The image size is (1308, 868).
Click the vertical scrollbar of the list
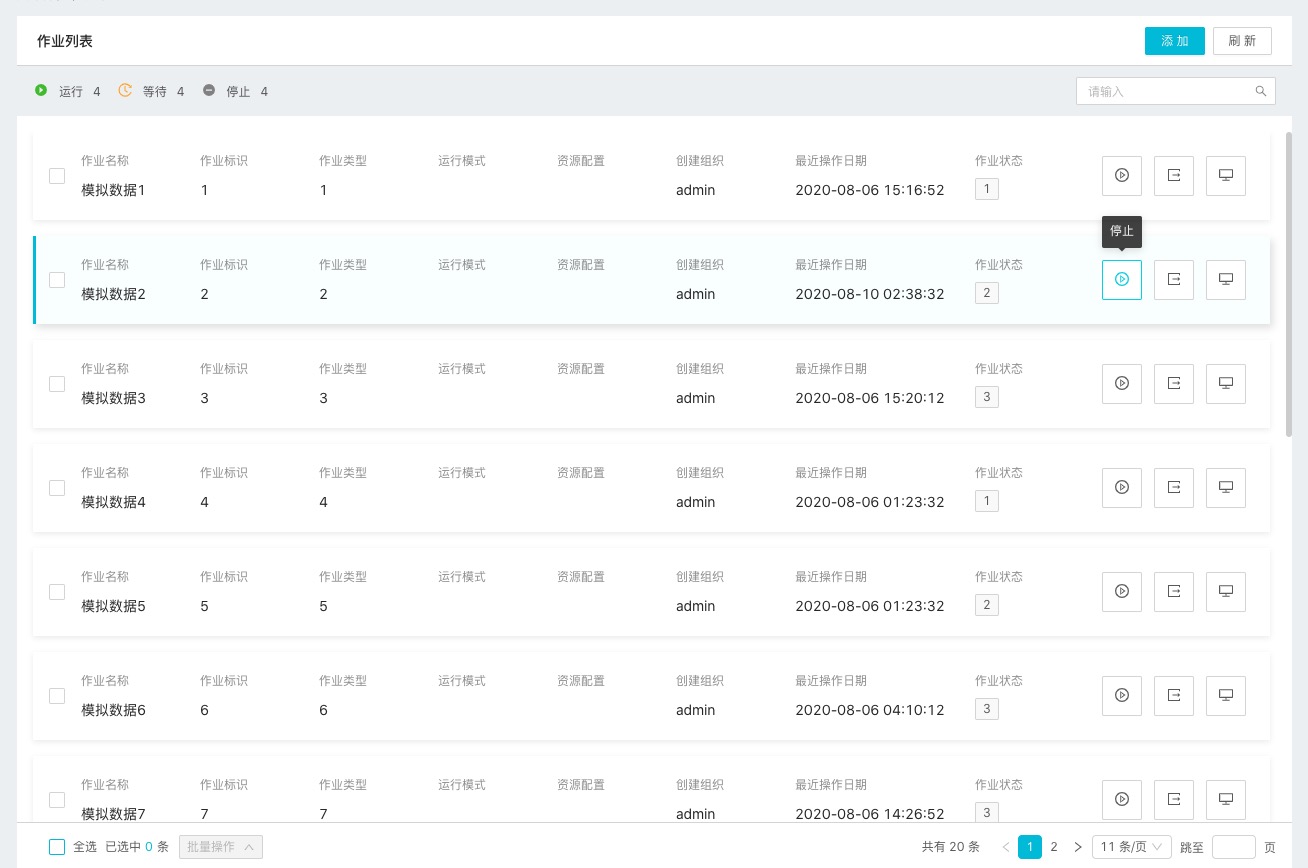1289,285
